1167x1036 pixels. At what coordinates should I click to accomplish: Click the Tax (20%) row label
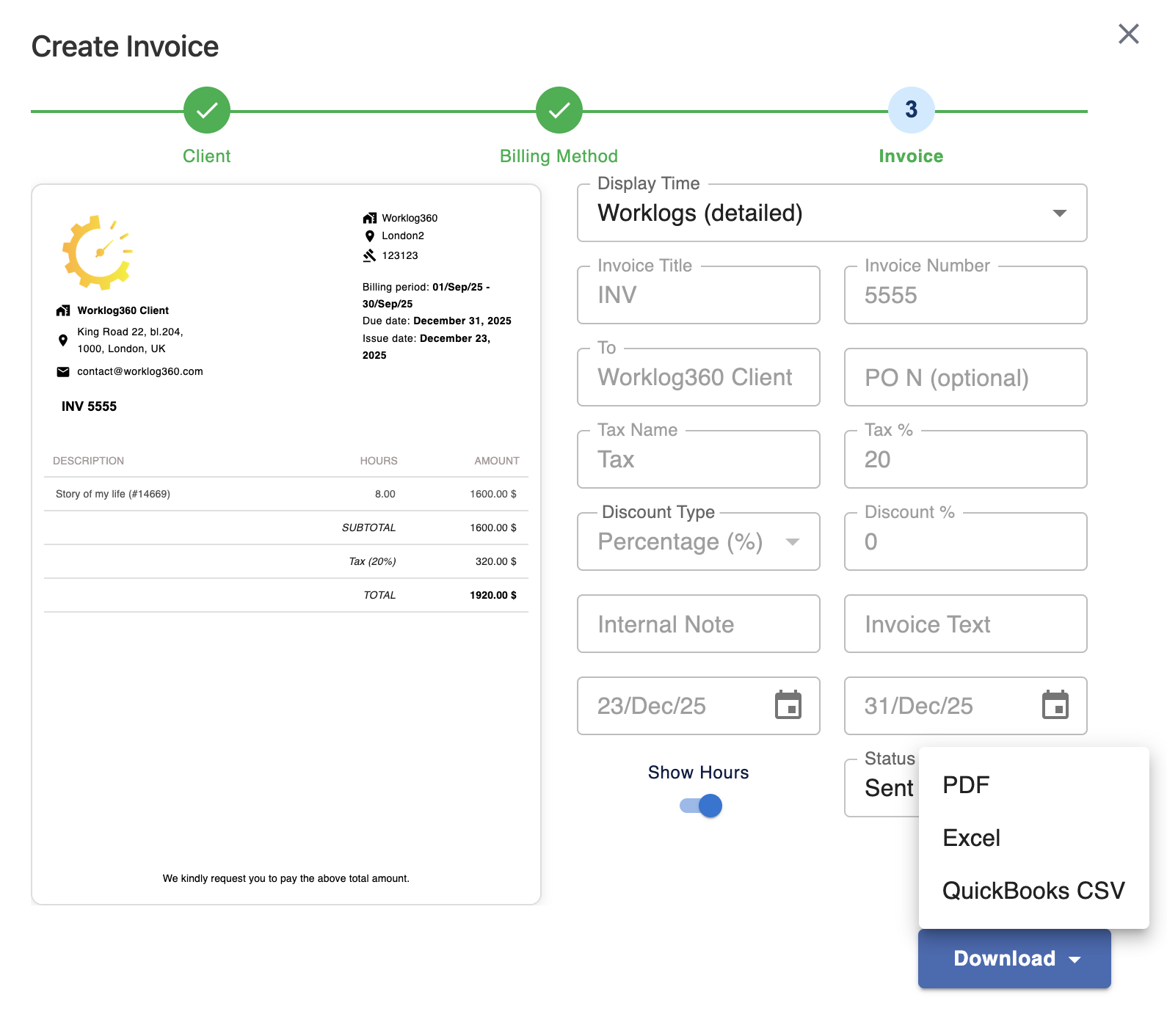[372, 561]
